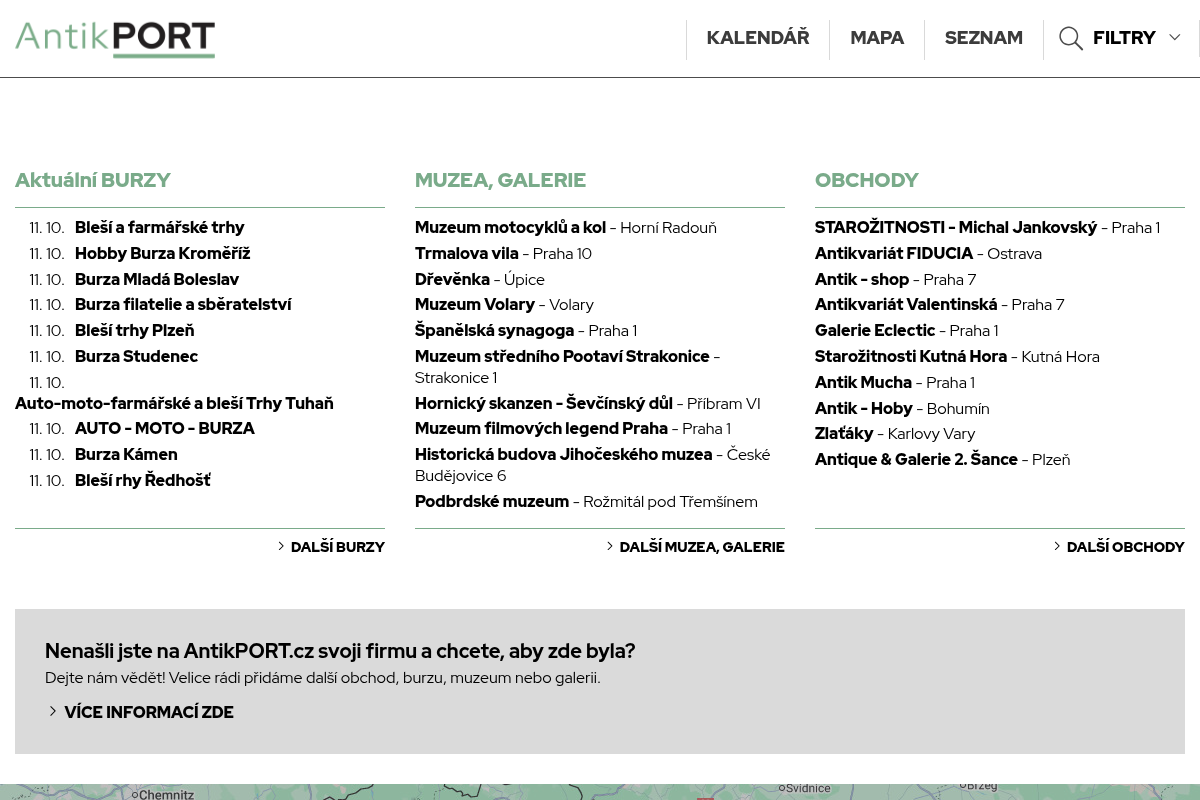The image size is (1200, 800).
Task: Open Muzeum středního Pootaví Strakonice
Action: click(x=562, y=357)
